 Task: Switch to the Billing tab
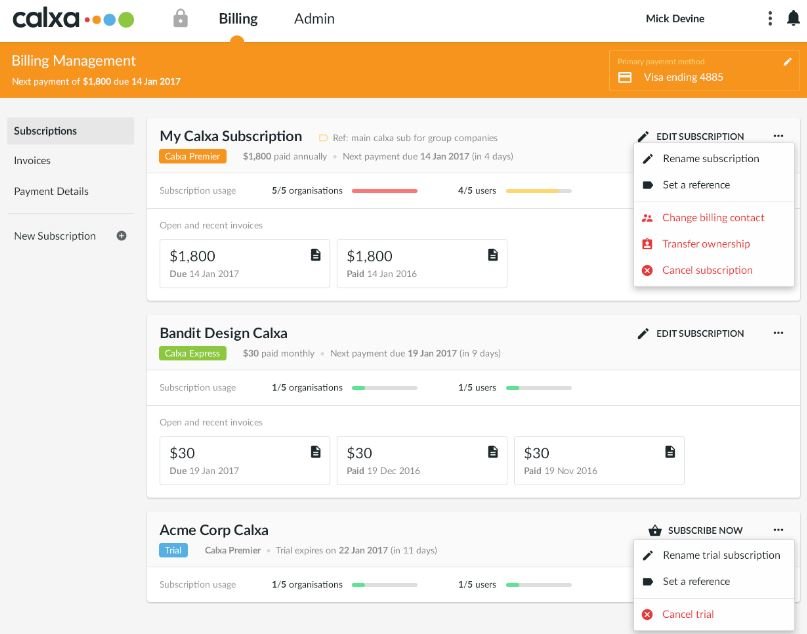pos(238,19)
